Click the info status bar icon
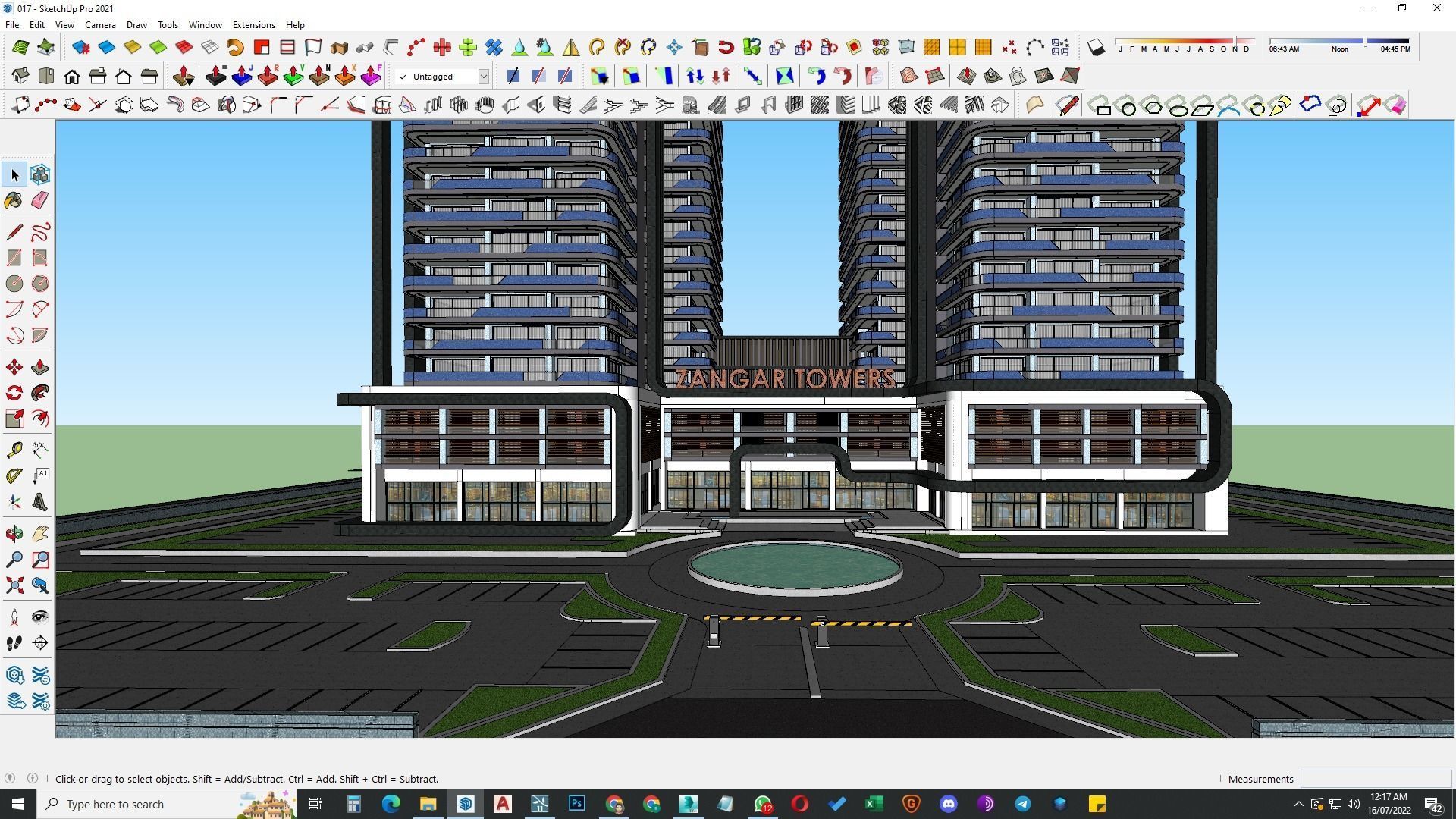 pyautogui.click(x=33, y=778)
